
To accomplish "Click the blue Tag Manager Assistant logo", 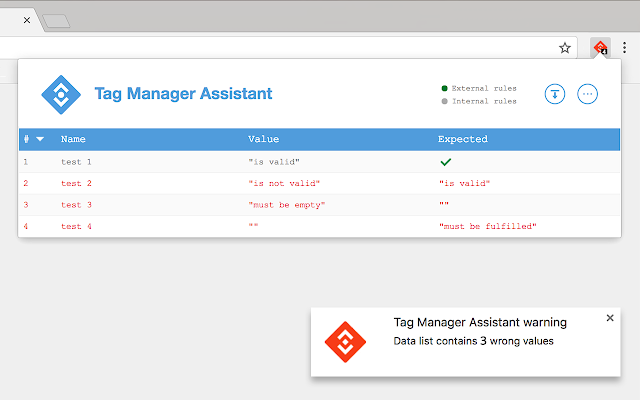I will (61, 95).
